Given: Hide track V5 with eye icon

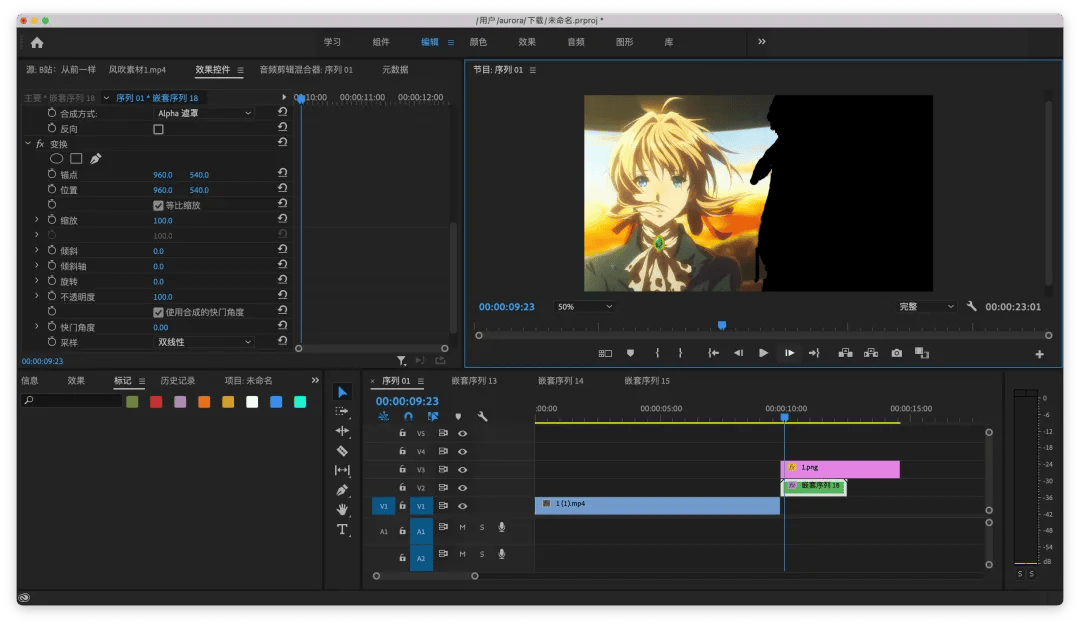Looking at the screenshot, I should [x=463, y=433].
